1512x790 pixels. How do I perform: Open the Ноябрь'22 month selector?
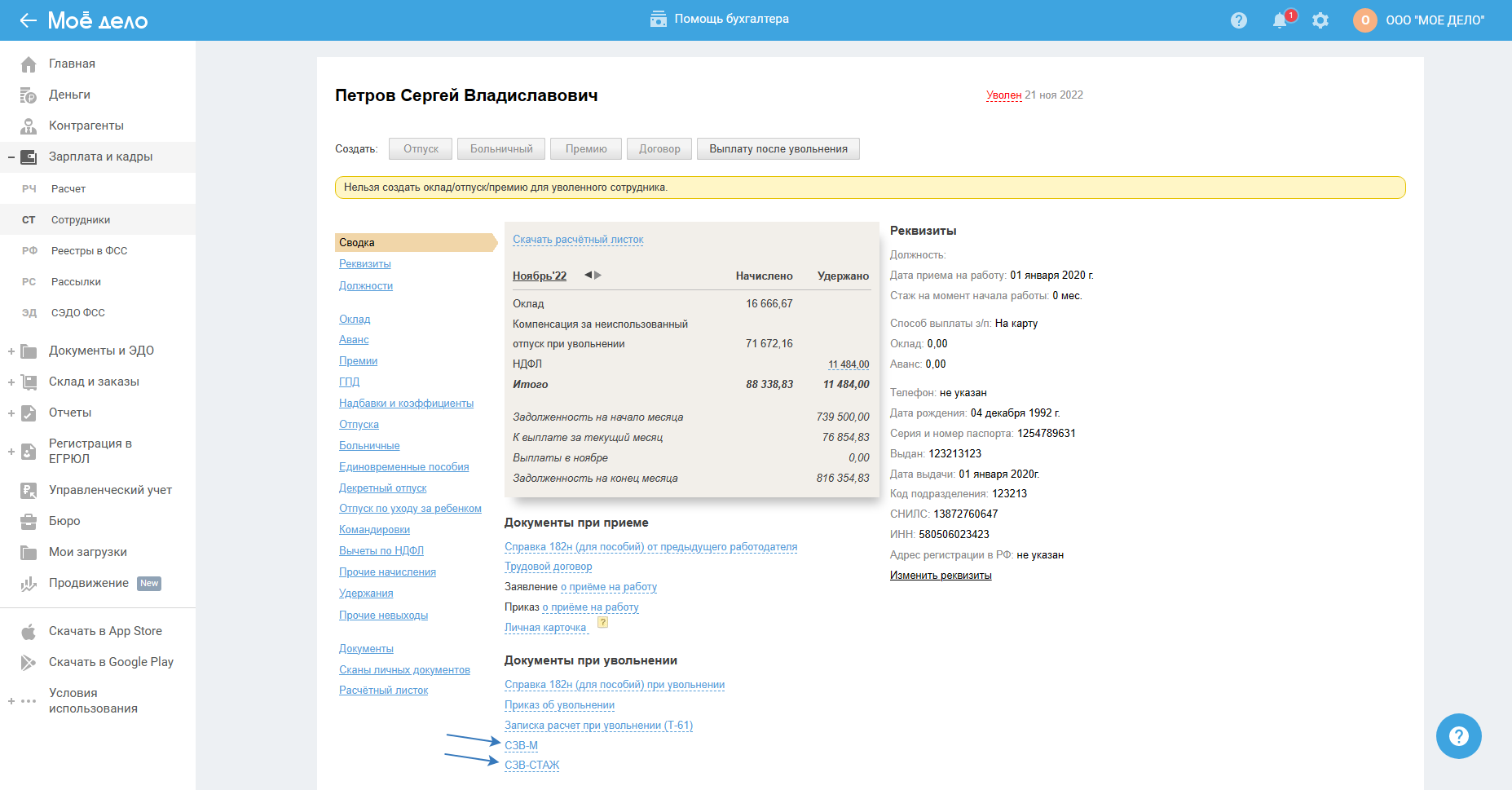(539, 276)
